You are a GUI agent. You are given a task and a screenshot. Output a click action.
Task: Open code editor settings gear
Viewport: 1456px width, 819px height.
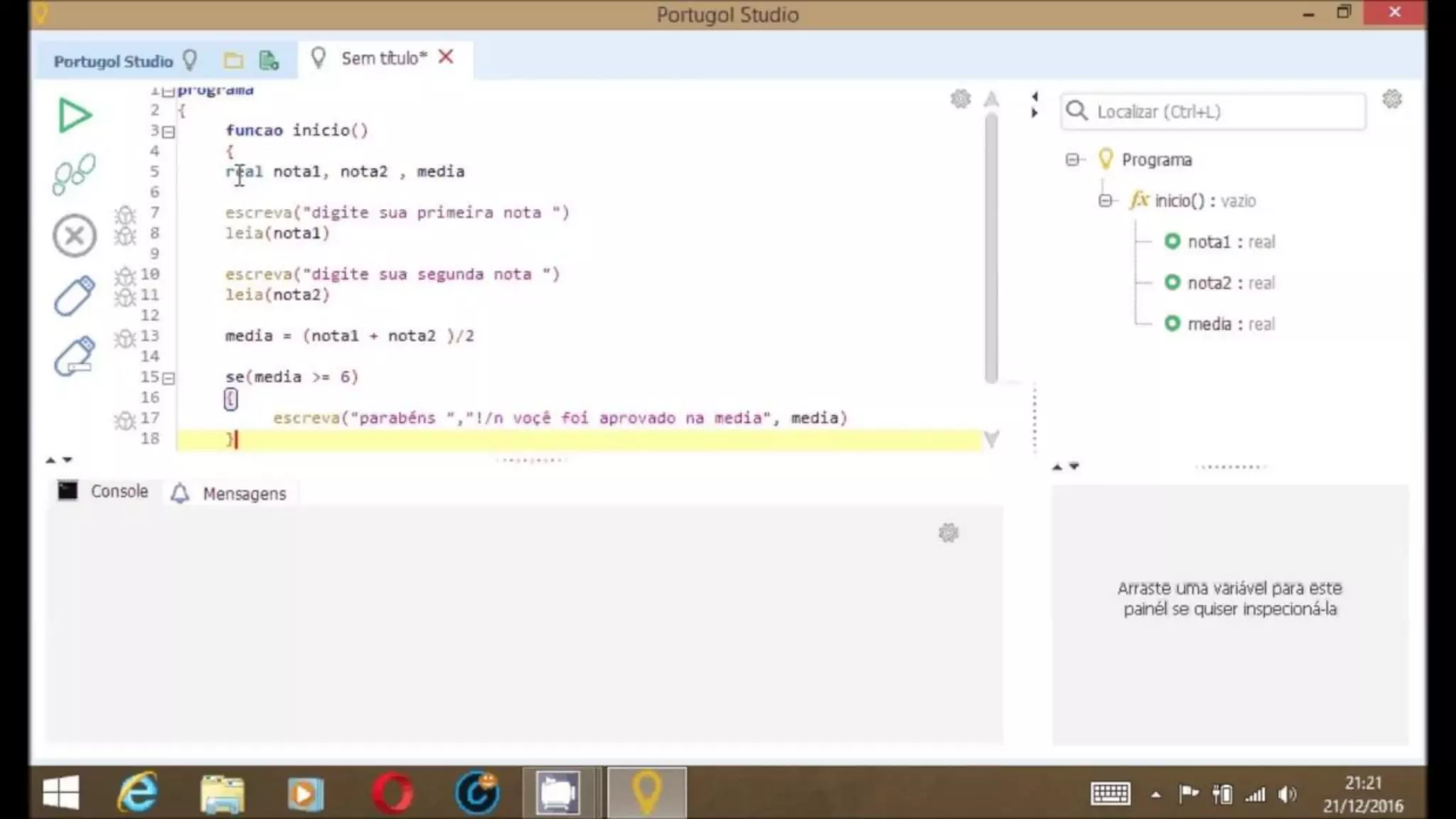coord(960,99)
